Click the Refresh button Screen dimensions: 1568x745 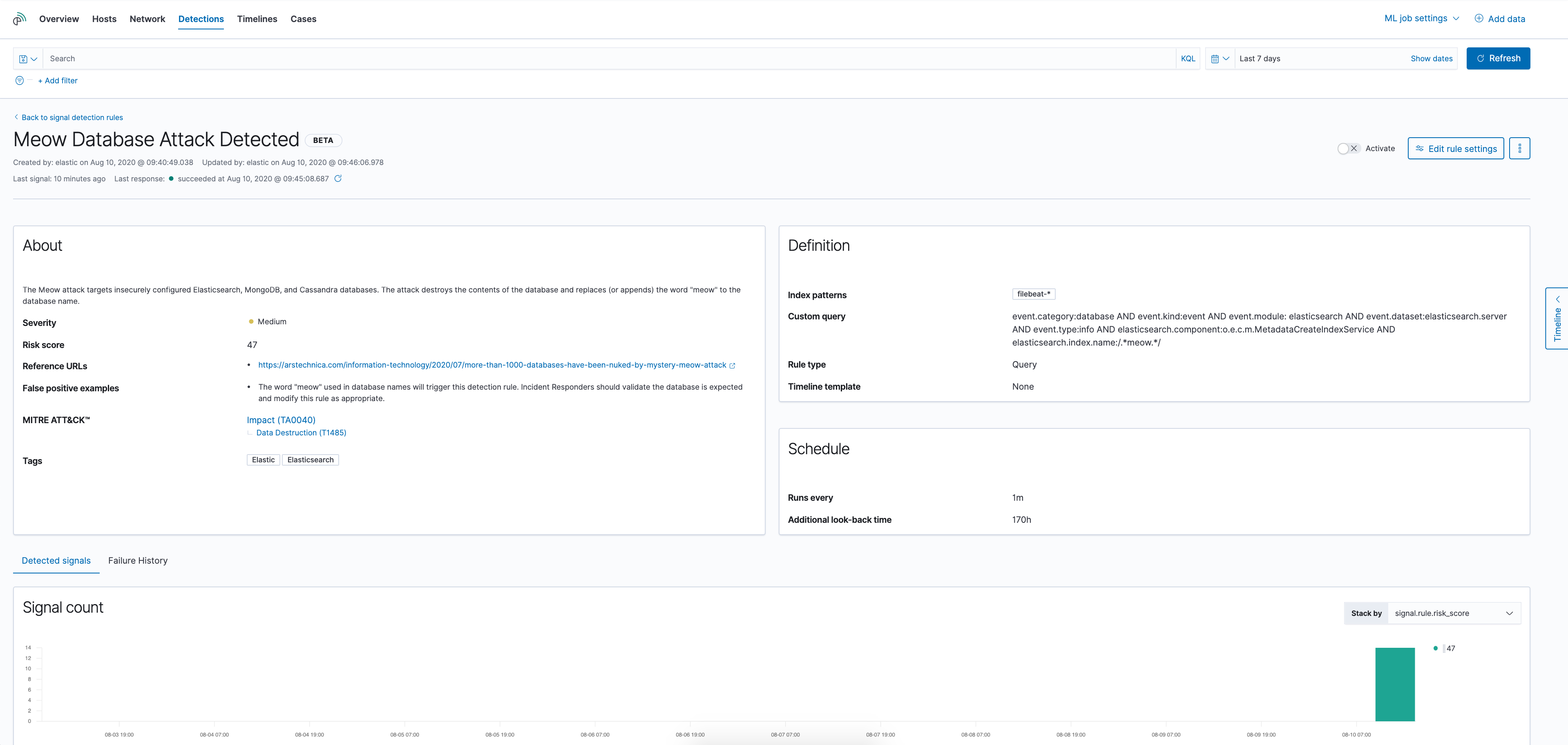click(x=1497, y=58)
